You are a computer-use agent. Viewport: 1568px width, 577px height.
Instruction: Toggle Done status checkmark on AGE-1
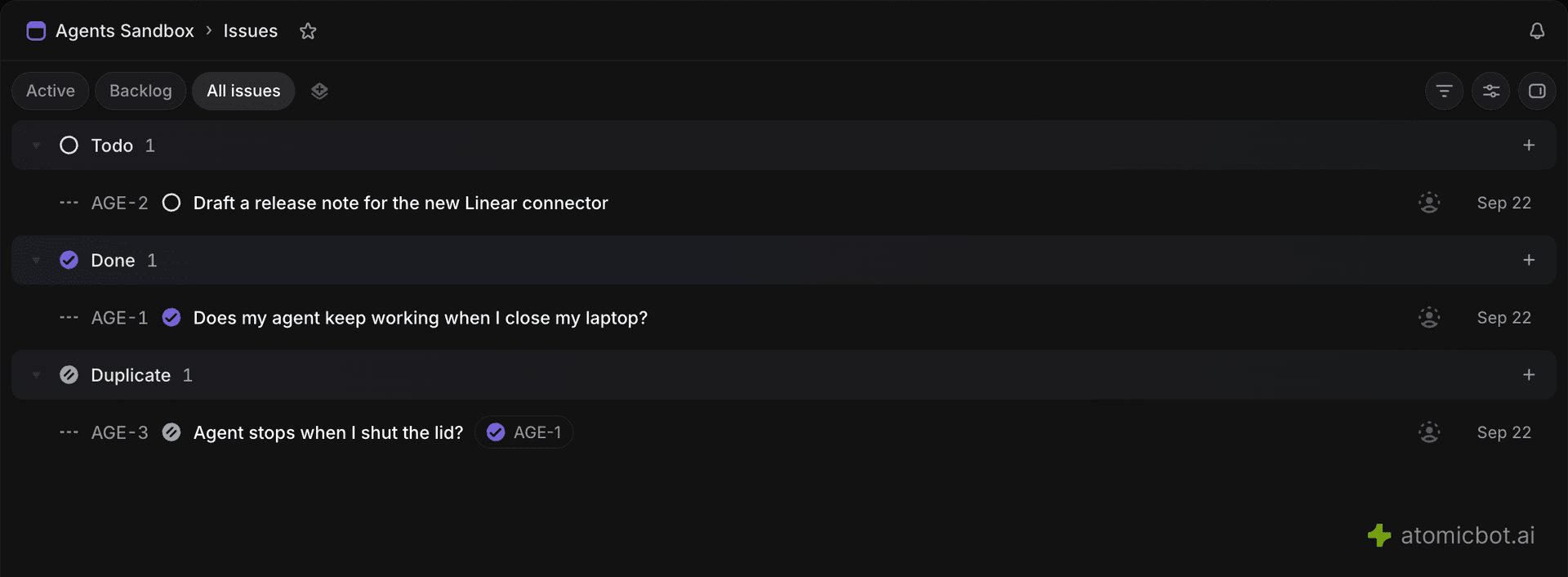171,318
